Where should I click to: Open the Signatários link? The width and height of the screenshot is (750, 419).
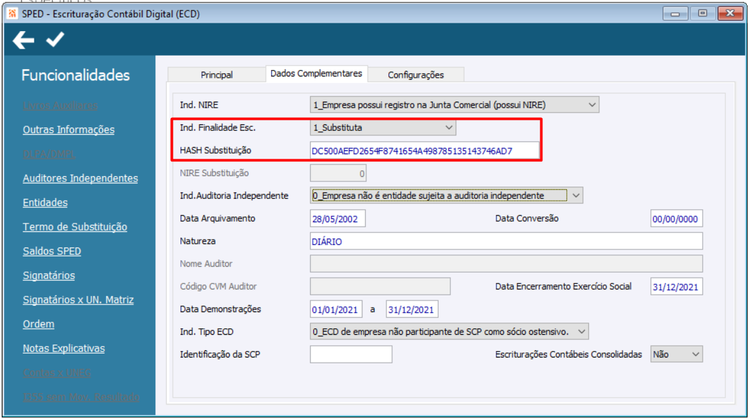coord(49,276)
